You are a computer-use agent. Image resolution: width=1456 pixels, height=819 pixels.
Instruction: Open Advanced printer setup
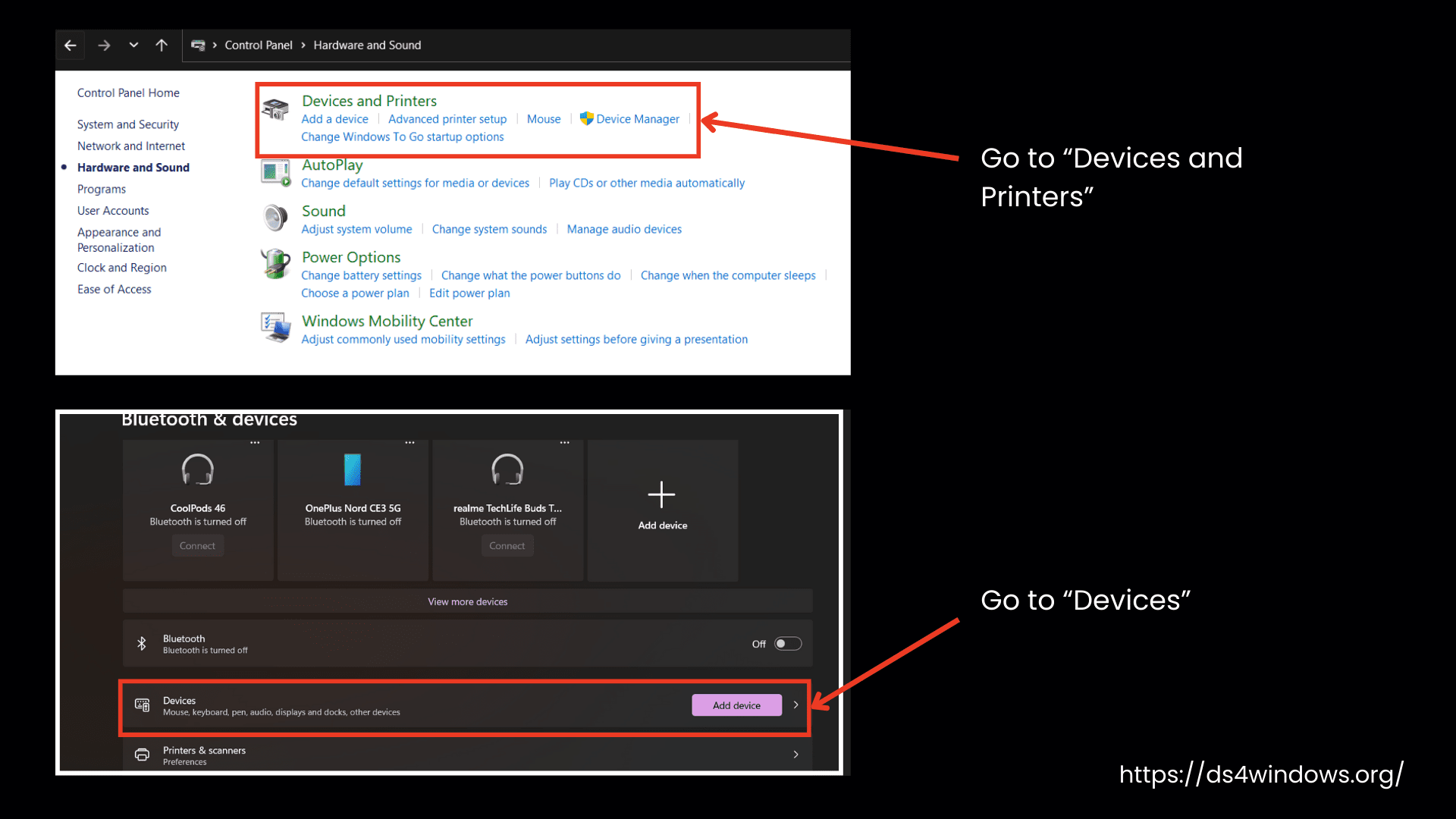(447, 119)
